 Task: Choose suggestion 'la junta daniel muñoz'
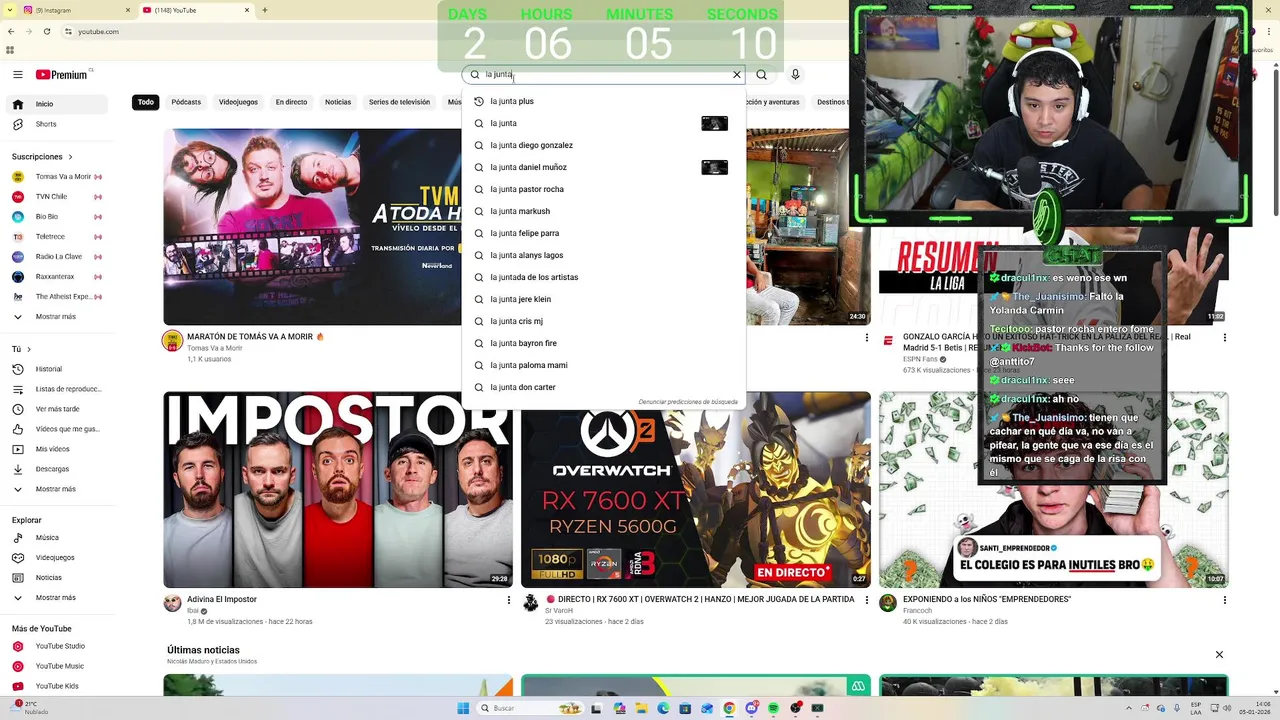[604, 167]
